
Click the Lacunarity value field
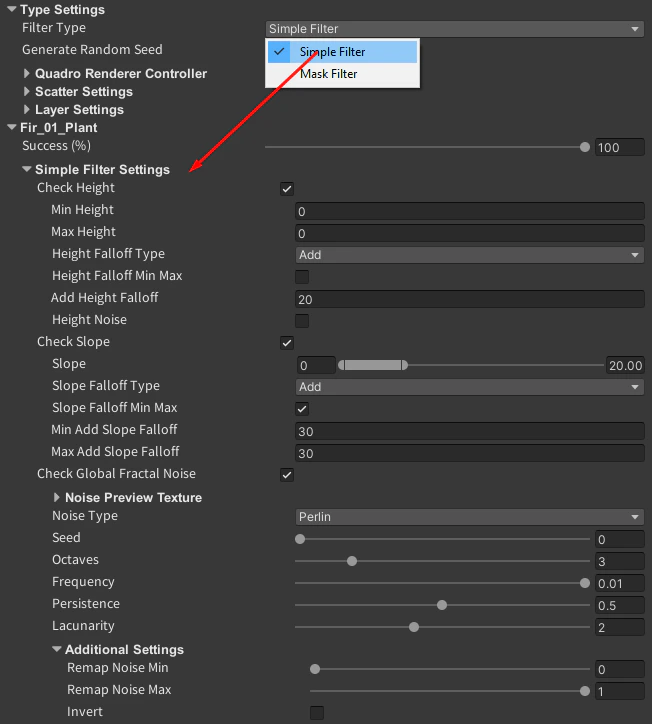point(619,627)
